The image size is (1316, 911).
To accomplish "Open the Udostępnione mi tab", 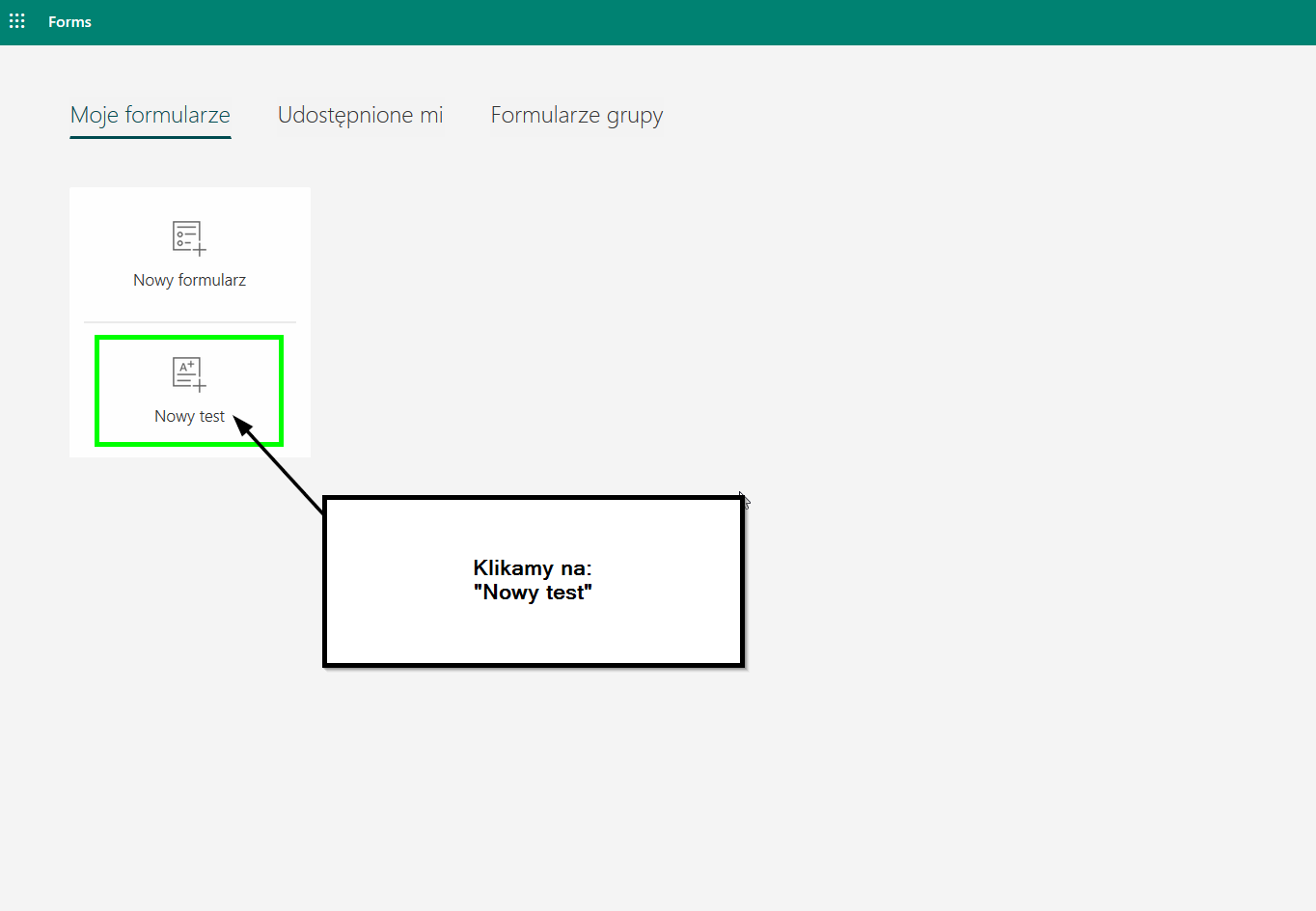I will tap(361, 116).
